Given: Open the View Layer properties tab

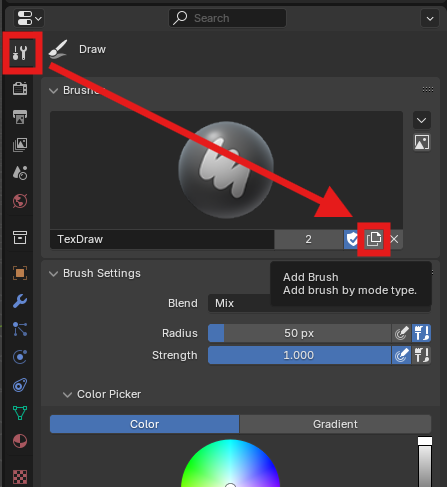Looking at the screenshot, I should [x=20, y=145].
